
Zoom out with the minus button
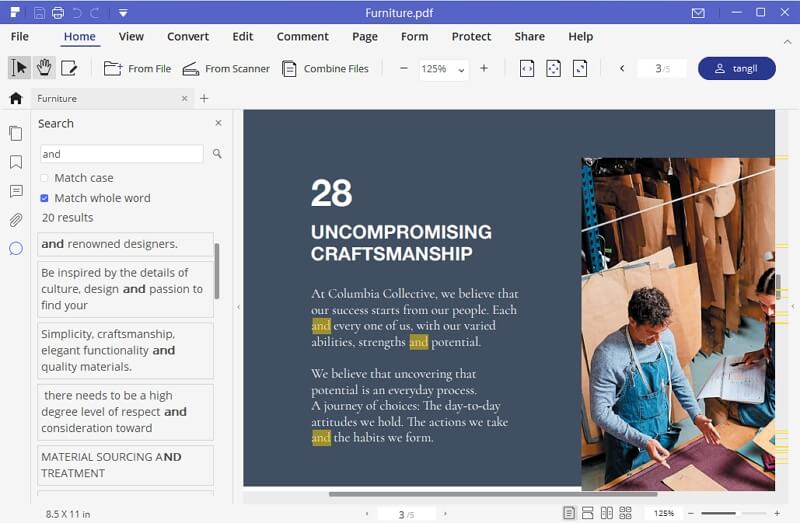404,68
